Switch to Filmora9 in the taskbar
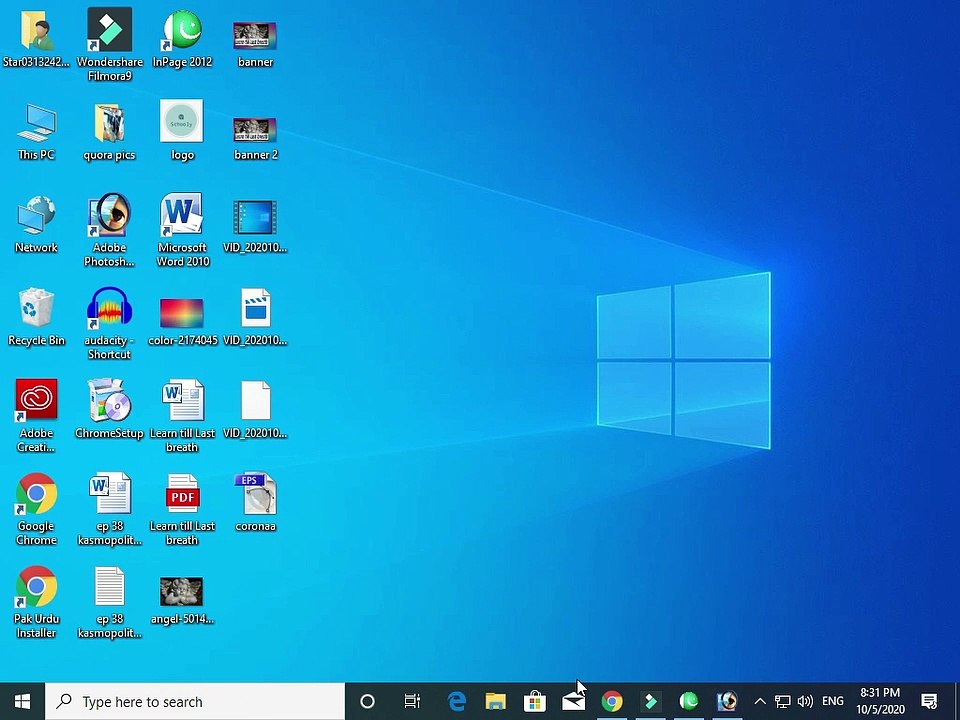 pos(651,702)
